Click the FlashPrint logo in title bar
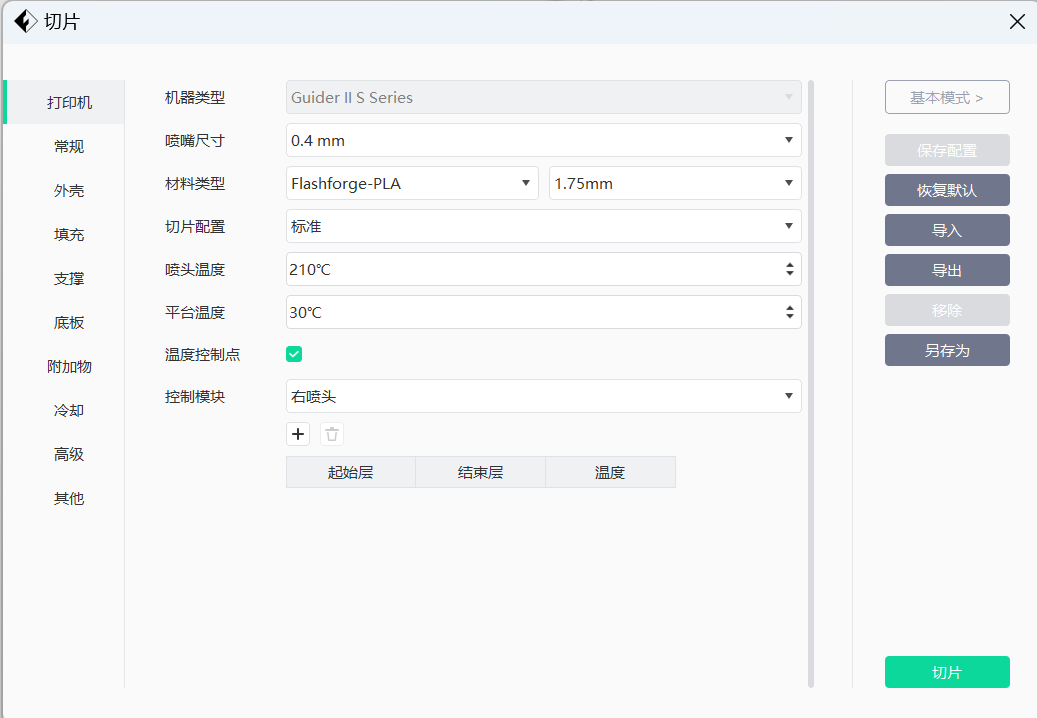The width and height of the screenshot is (1037, 718). click(x=26, y=21)
